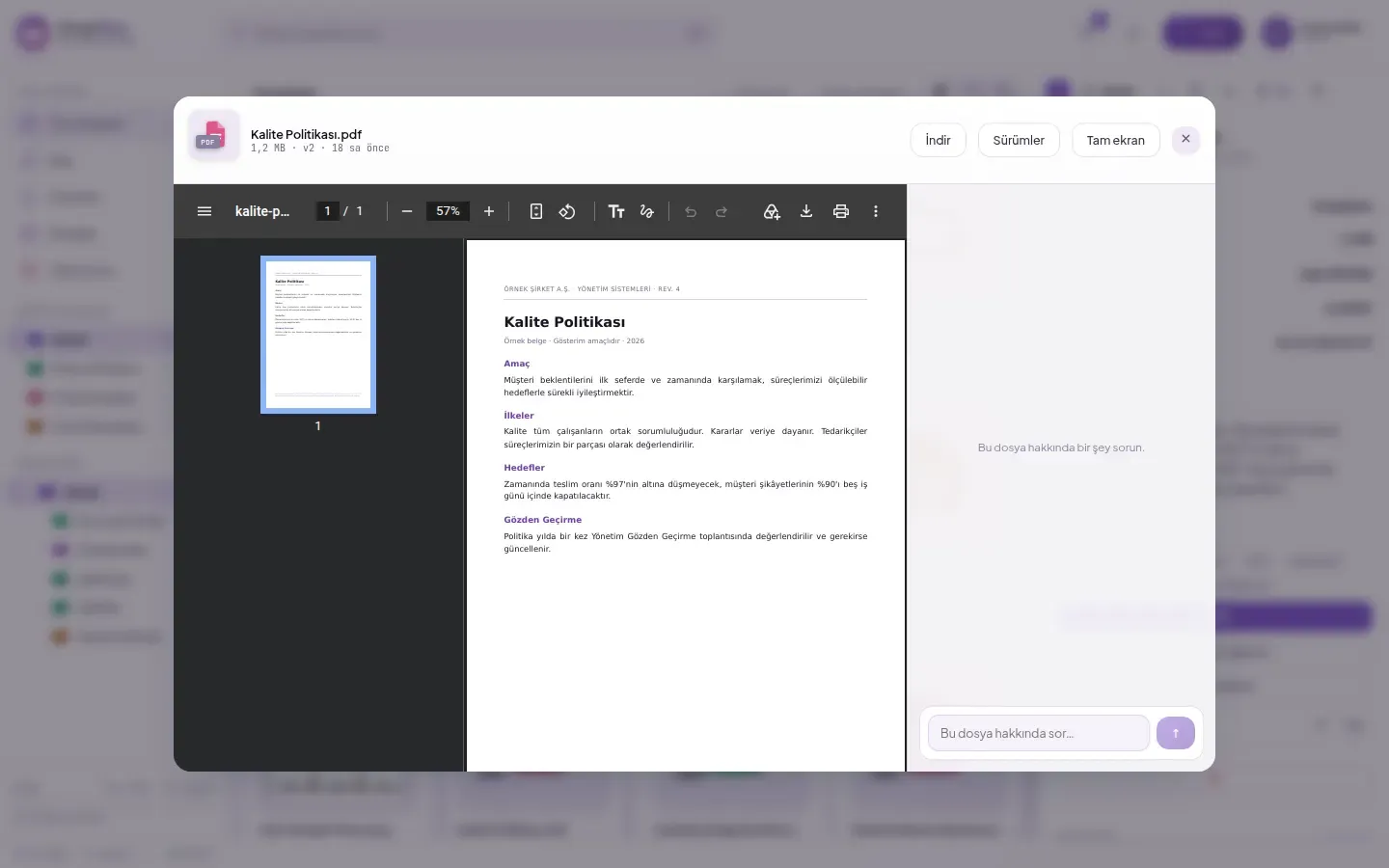Focus the 'Bu dosya hakkında sor...' input
The width and height of the screenshot is (1389, 868).
tap(1039, 733)
